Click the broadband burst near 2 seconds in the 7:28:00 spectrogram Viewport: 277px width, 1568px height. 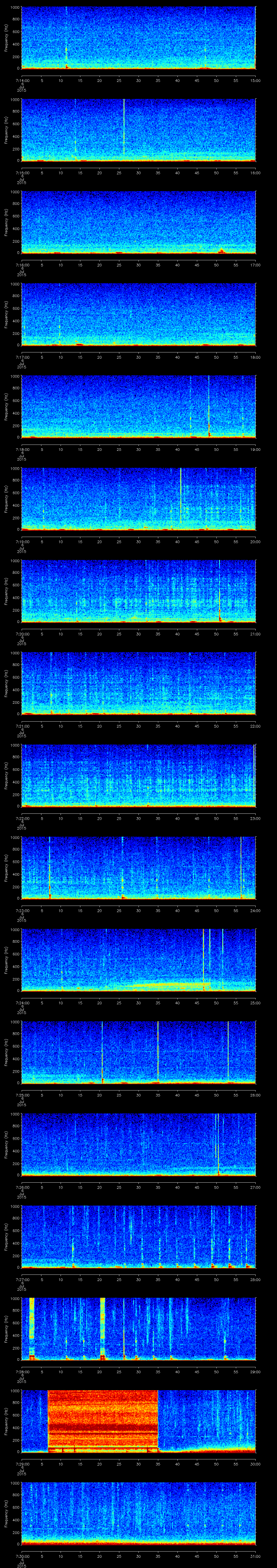[x=32, y=1328]
